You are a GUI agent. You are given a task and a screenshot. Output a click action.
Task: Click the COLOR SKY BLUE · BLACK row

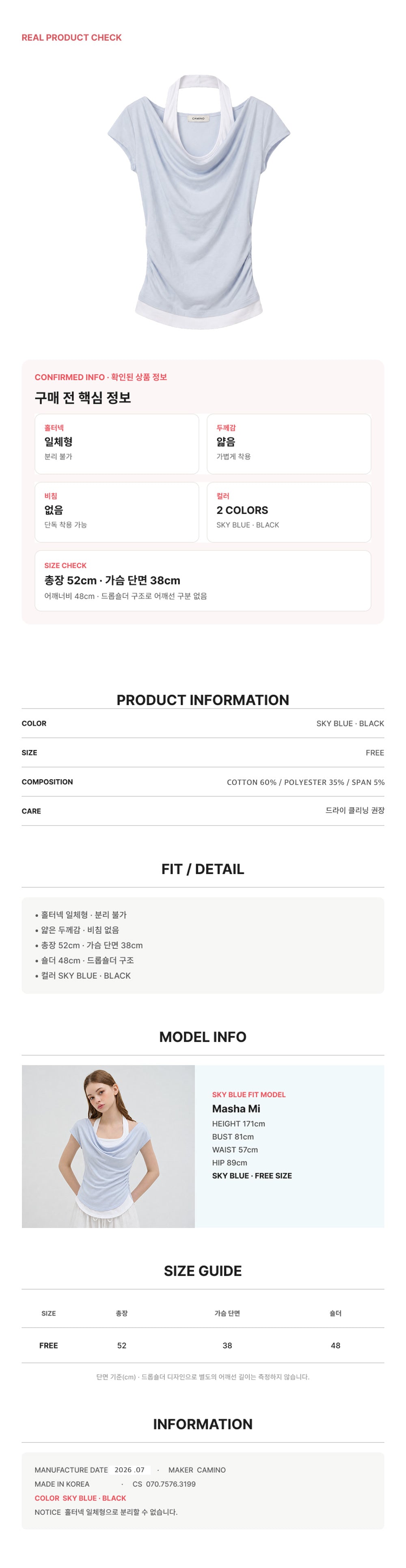203,723
